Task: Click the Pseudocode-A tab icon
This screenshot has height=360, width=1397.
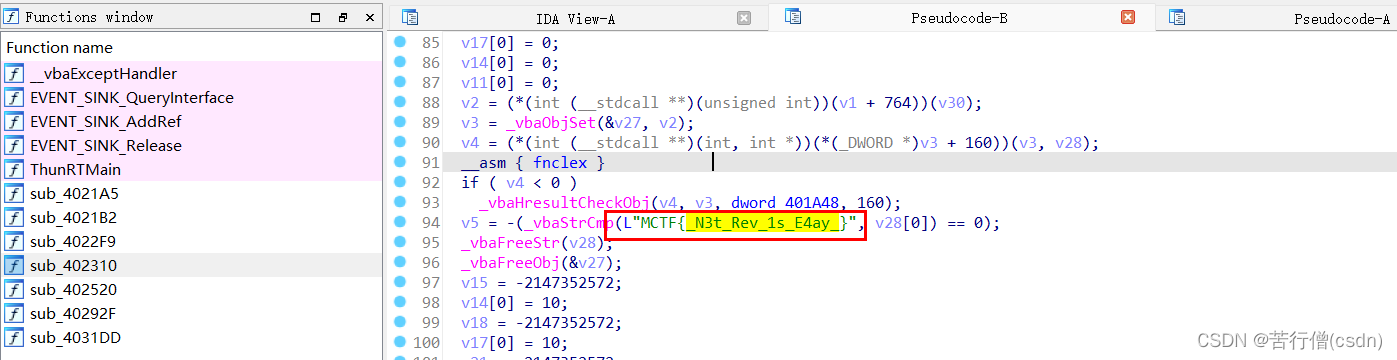Action: point(1177,17)
